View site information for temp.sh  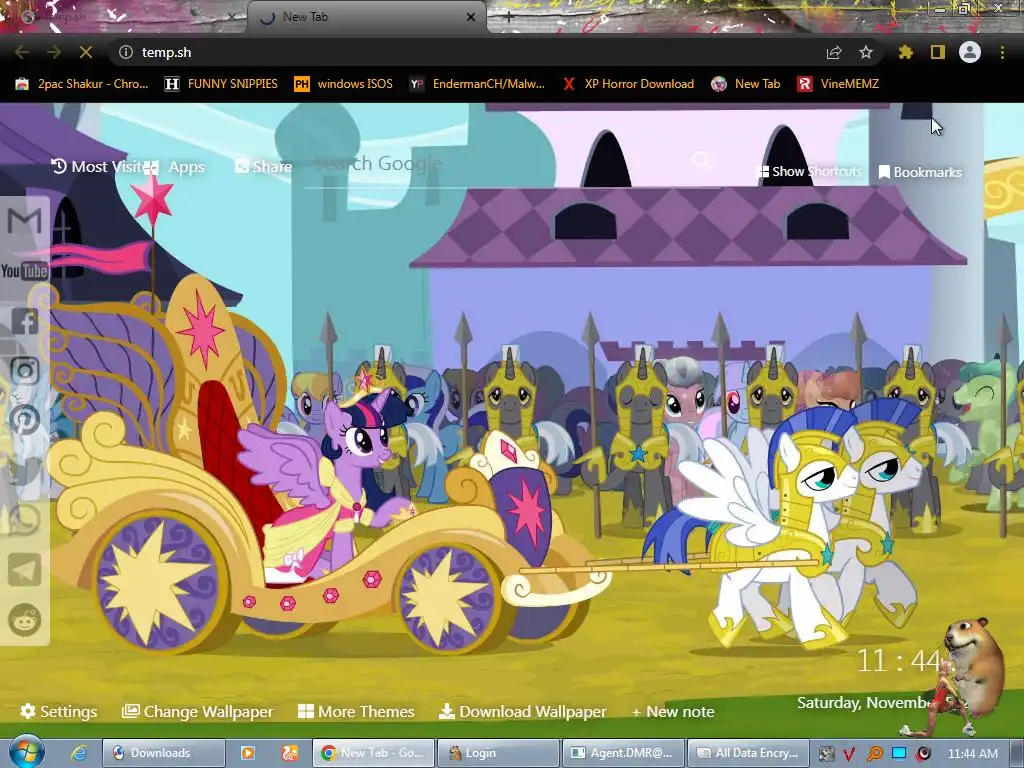(x=126, y=52)
